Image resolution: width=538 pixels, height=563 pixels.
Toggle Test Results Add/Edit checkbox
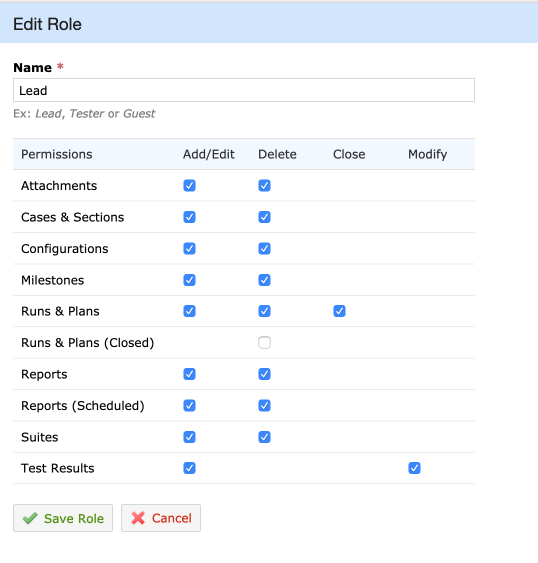click(189, 468)
